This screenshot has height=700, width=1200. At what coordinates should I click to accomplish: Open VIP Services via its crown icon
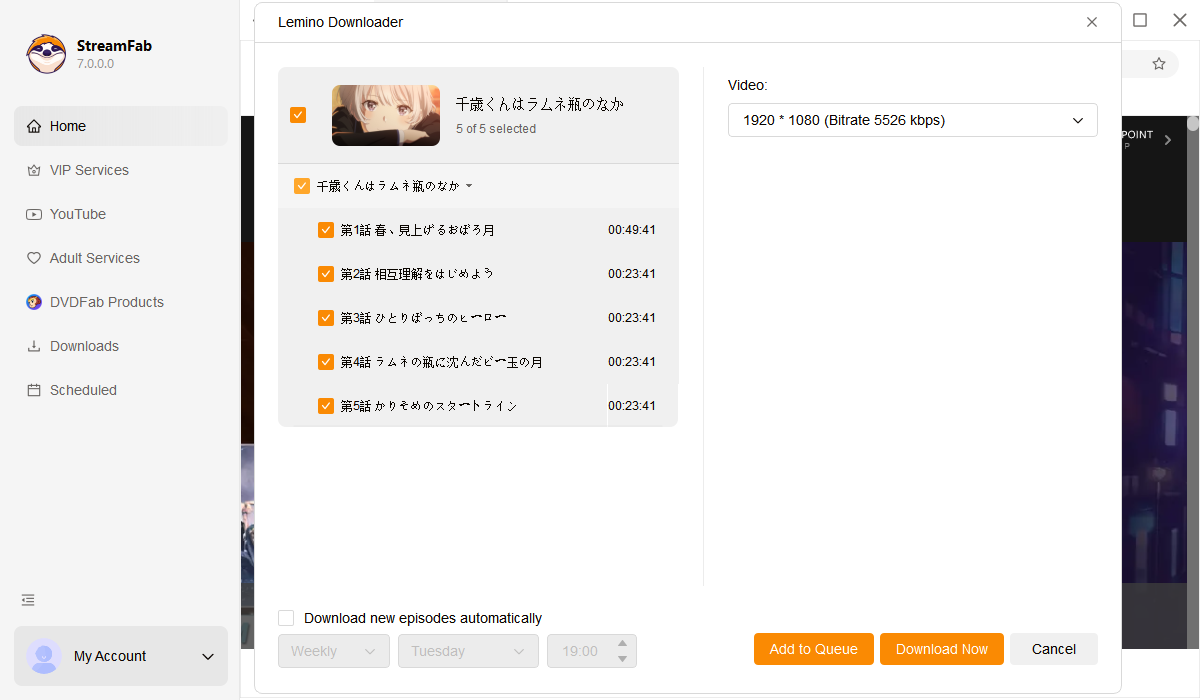[34, 171]
